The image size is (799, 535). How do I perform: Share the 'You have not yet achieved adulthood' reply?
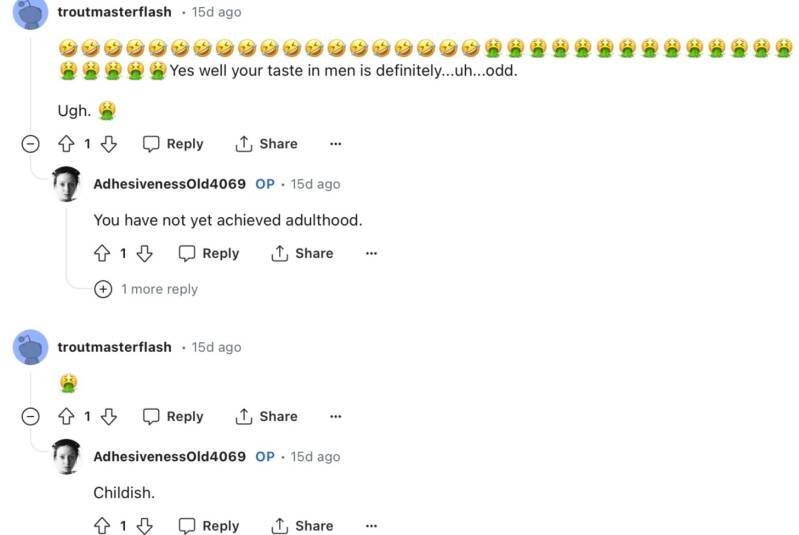tap(302, 253)
